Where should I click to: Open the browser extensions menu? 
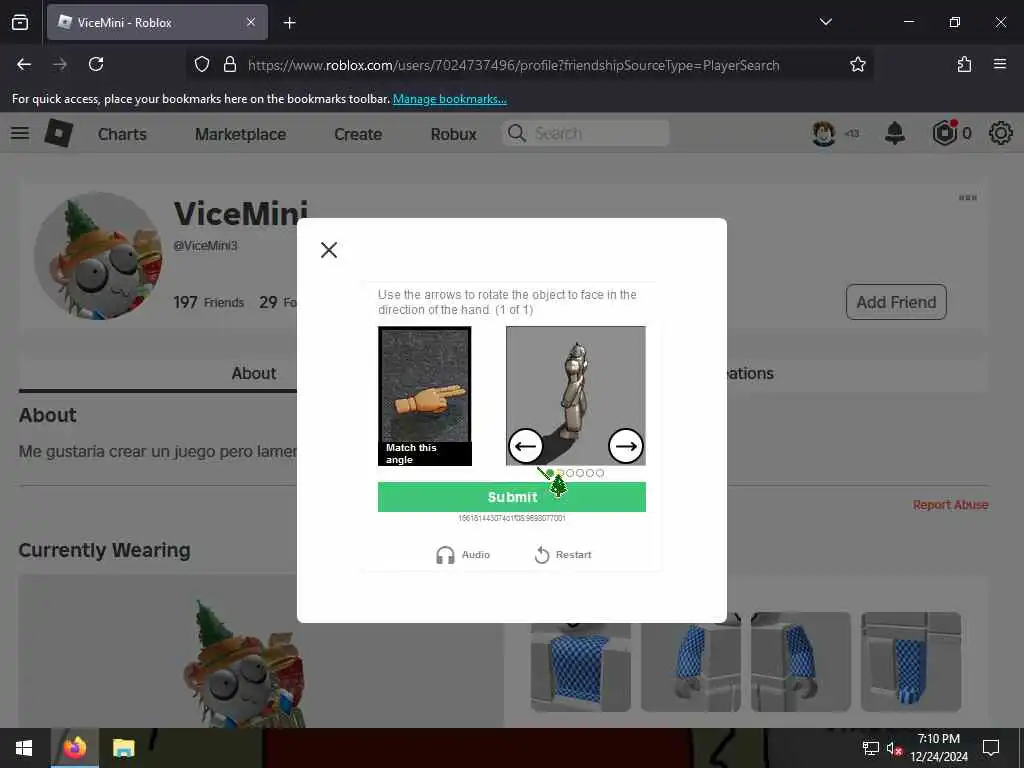[964, 64]
